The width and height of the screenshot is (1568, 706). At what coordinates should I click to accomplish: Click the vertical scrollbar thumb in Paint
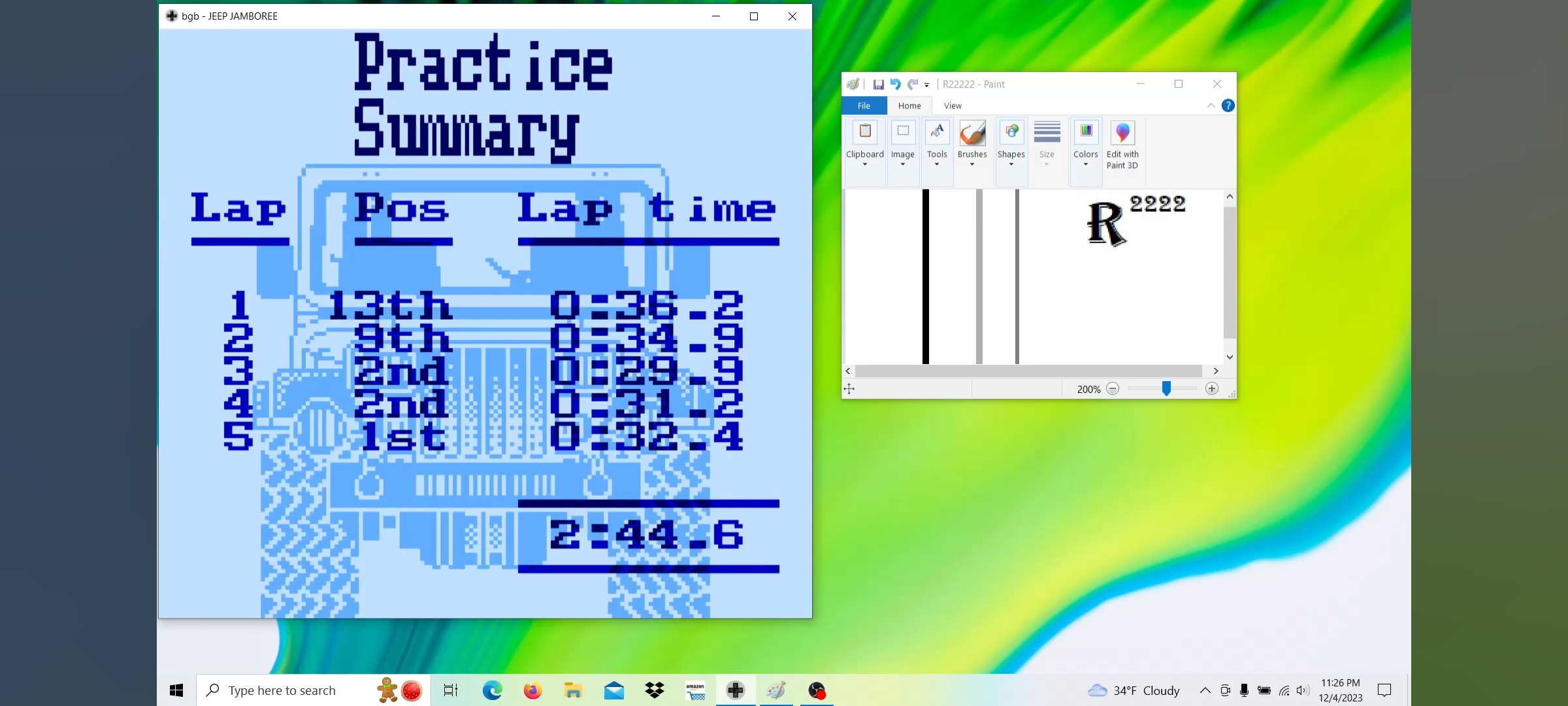pos(1230,273)
